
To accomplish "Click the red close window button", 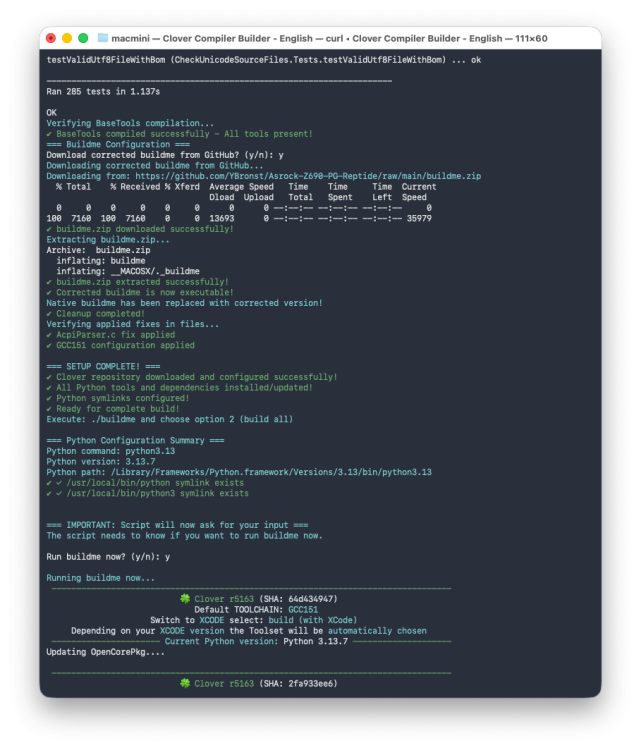I will (51, 38).
